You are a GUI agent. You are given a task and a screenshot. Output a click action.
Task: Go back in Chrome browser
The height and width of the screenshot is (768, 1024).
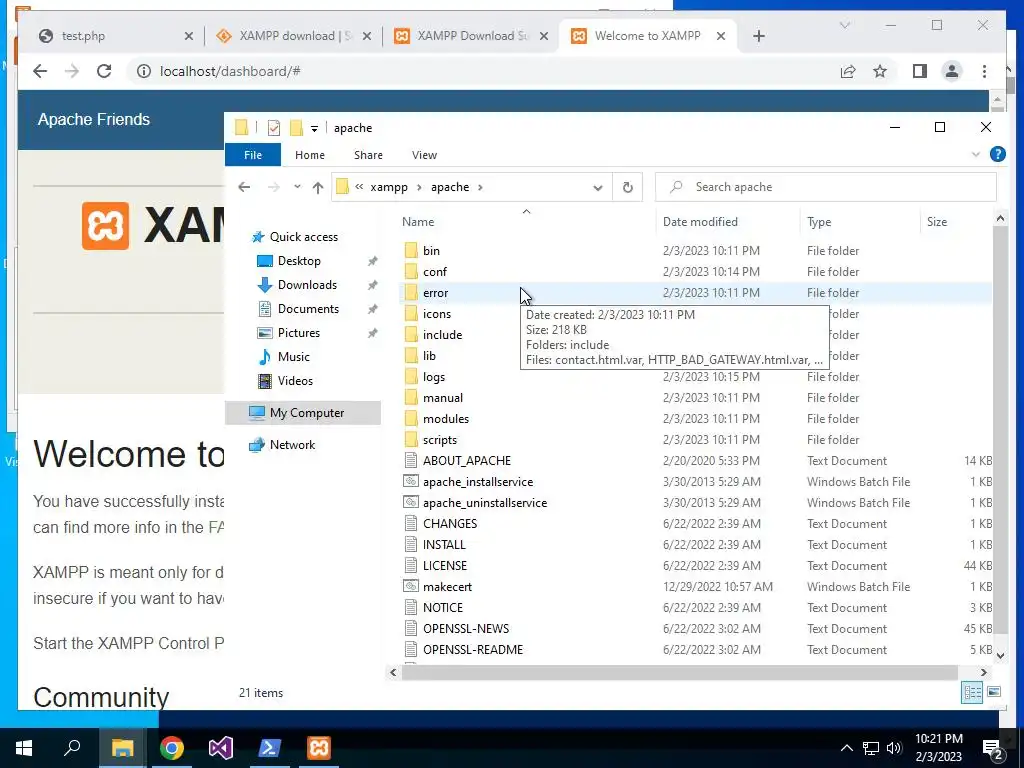(40, 71)
